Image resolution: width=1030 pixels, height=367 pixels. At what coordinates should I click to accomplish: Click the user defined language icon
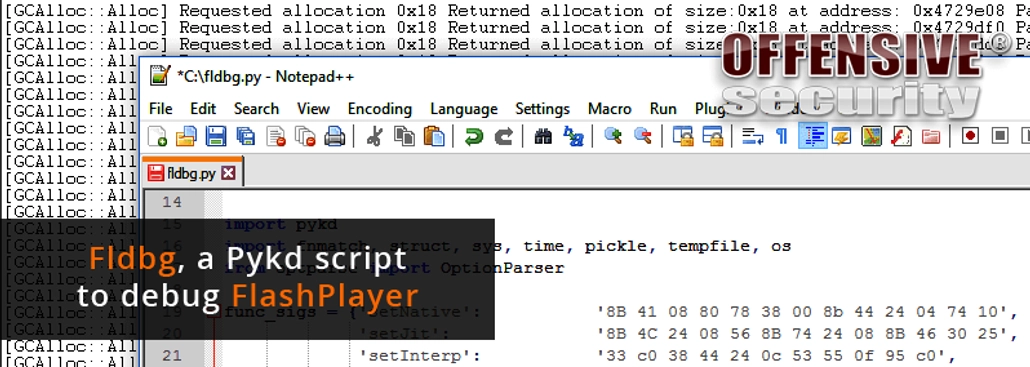click(x=841, y=136)
